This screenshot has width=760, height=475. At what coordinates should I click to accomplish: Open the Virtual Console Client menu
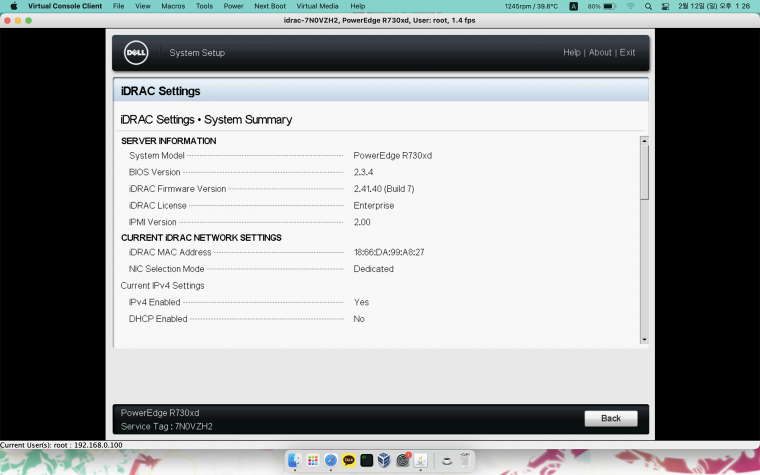tap(65, 6)
